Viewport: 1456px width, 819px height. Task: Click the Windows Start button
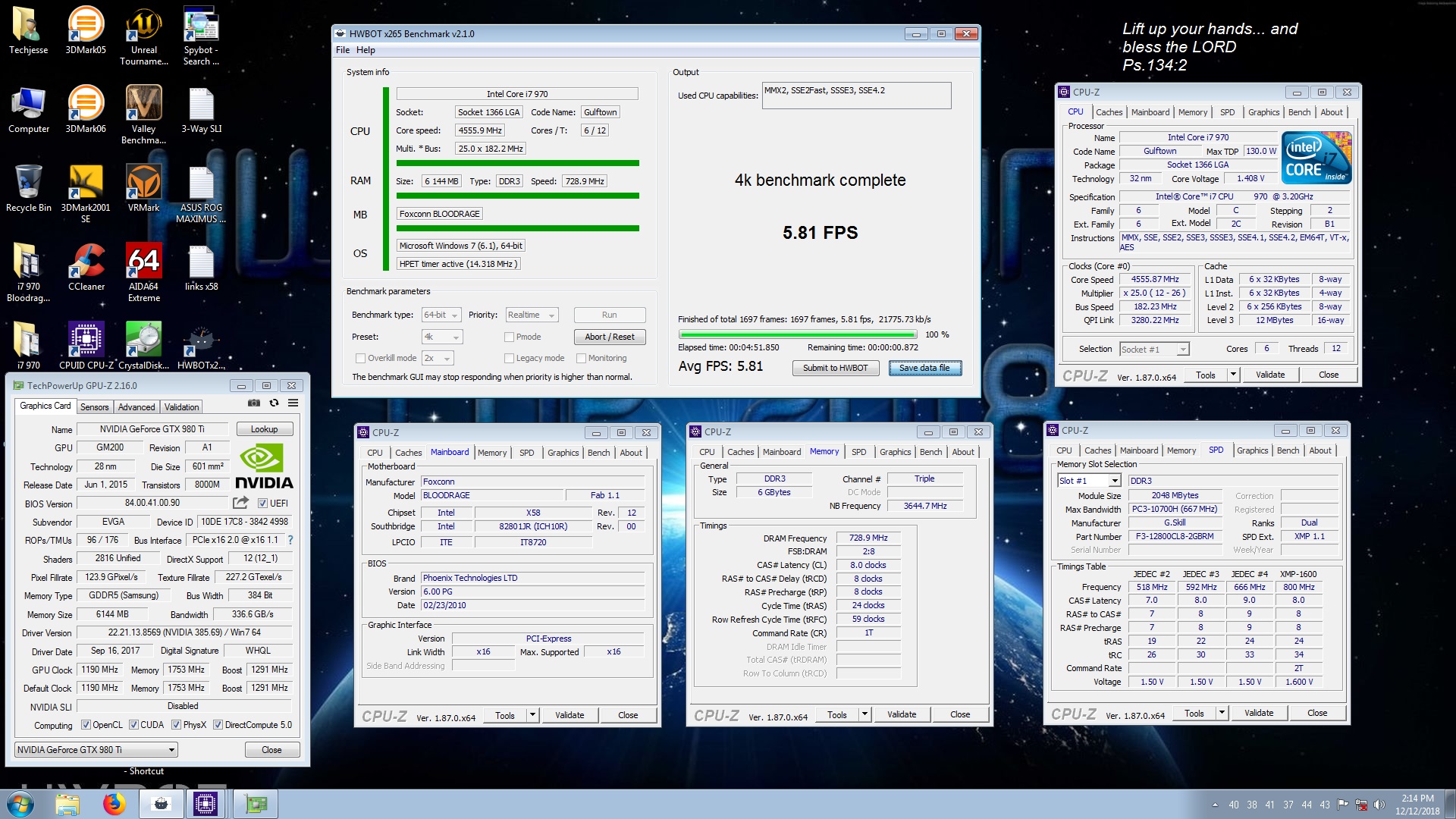(x=19, y=804)
